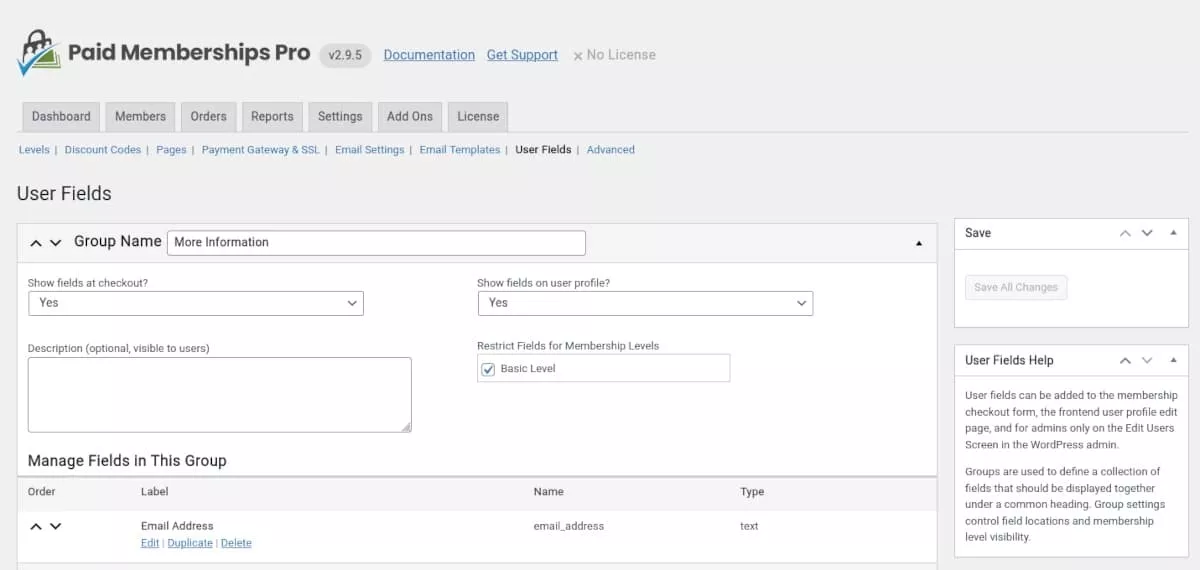Screen dimensions: 1200x570
Task: Toggle the Save panel collapse arrow
Action: click(x=1173, y=233)
